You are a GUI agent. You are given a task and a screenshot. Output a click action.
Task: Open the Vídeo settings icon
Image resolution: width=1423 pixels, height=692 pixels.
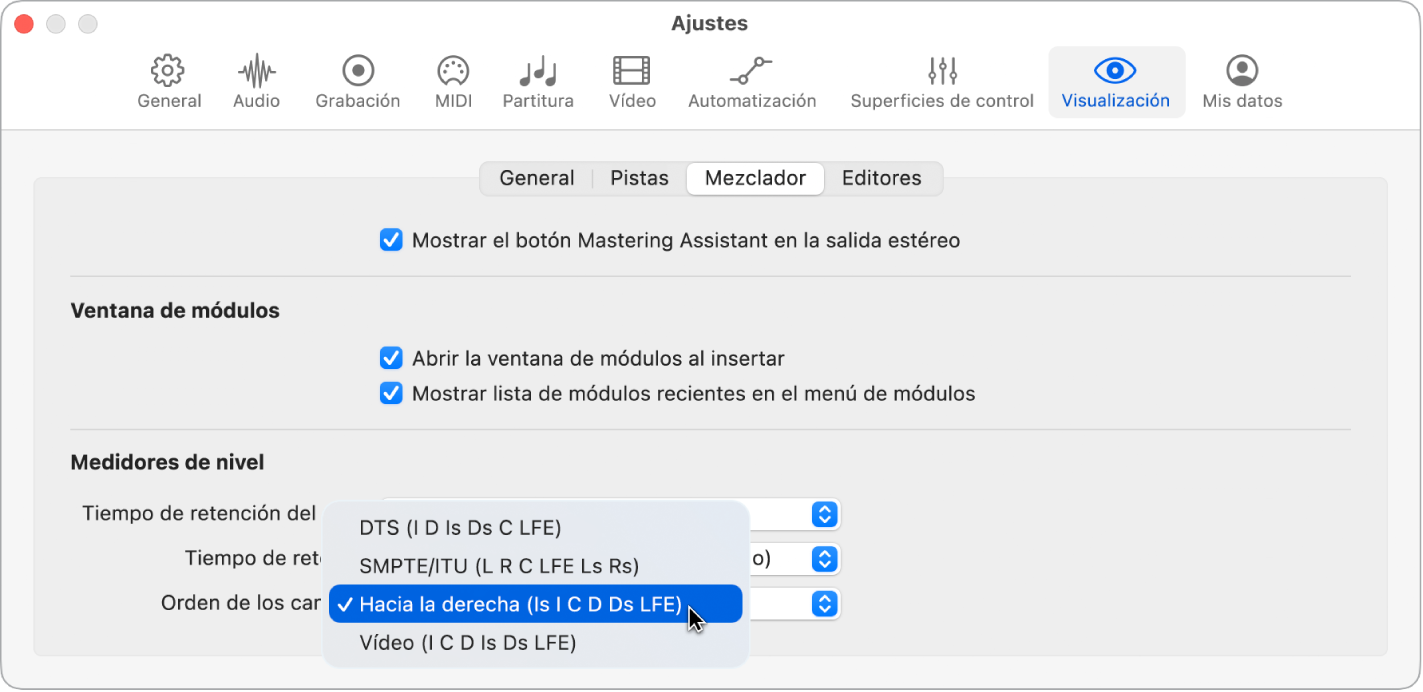(631, 80)
